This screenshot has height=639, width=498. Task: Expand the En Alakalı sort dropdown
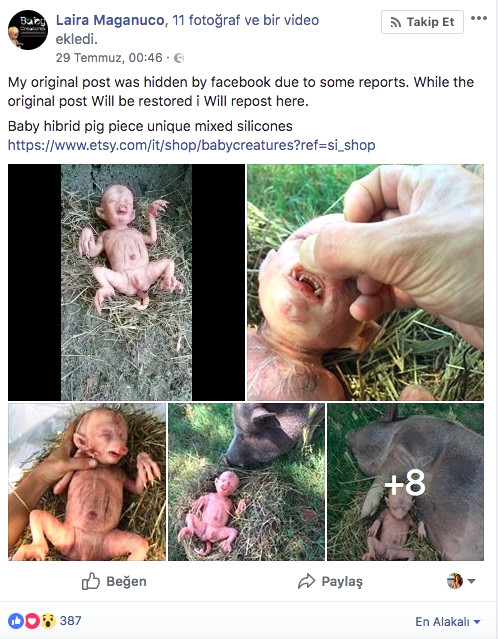[x=448, y=622]
